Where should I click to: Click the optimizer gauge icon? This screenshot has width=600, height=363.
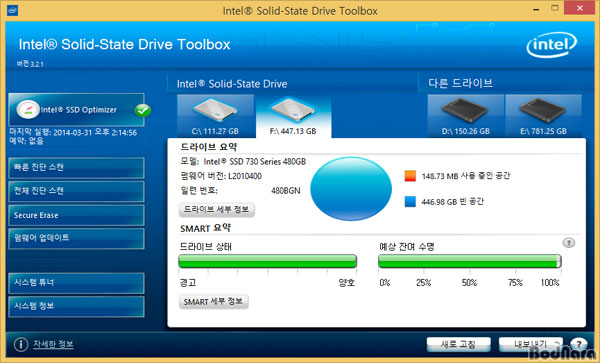[28, 110]
